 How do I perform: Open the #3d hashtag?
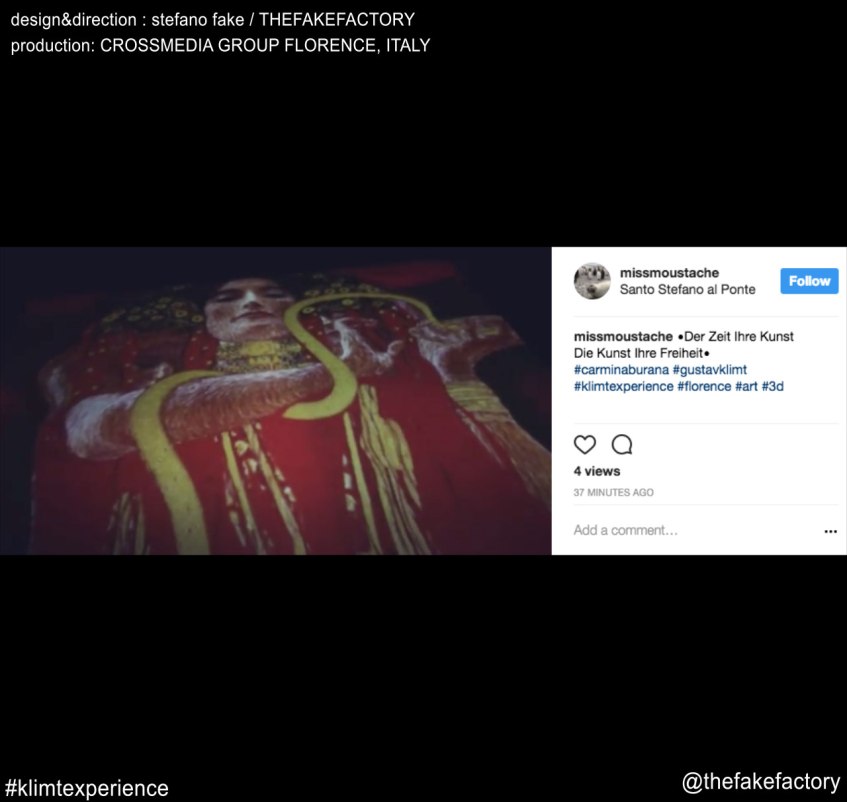(772, 387)
